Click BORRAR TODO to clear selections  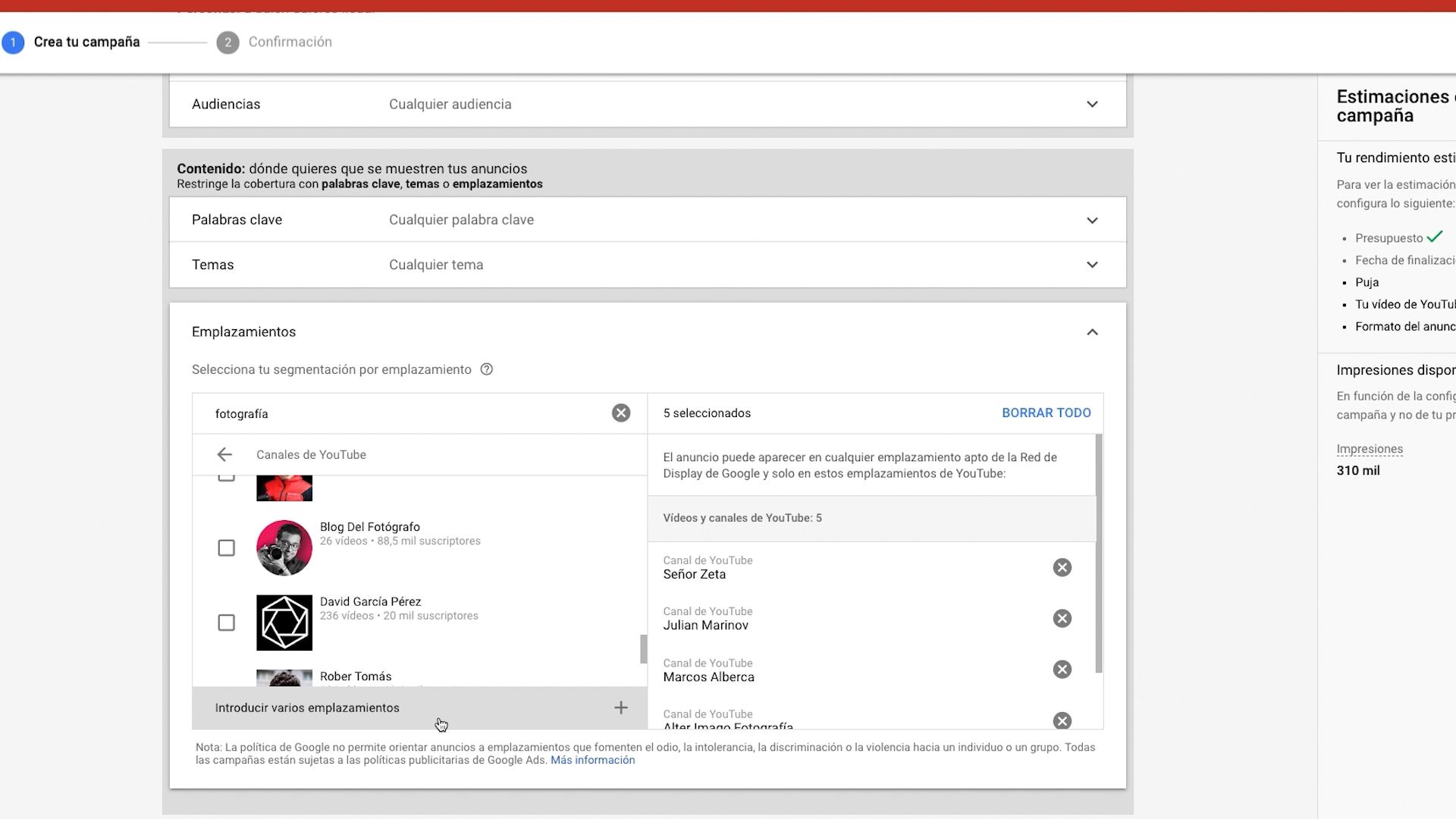coord(1046,413)
